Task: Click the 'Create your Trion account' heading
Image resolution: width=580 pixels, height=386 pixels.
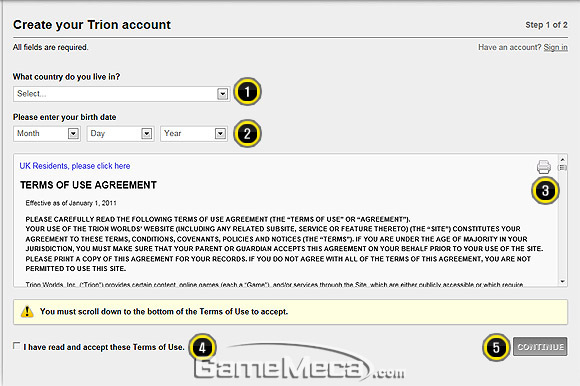Action: 92,25
